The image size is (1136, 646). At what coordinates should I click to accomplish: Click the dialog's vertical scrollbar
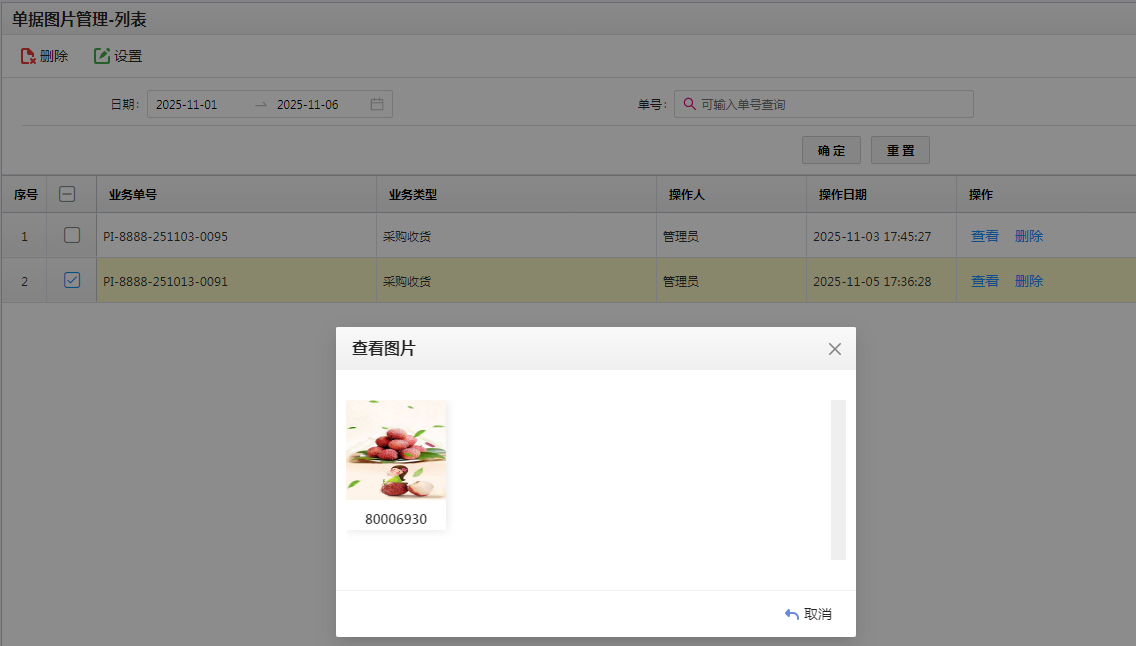[x=838, y=480]
